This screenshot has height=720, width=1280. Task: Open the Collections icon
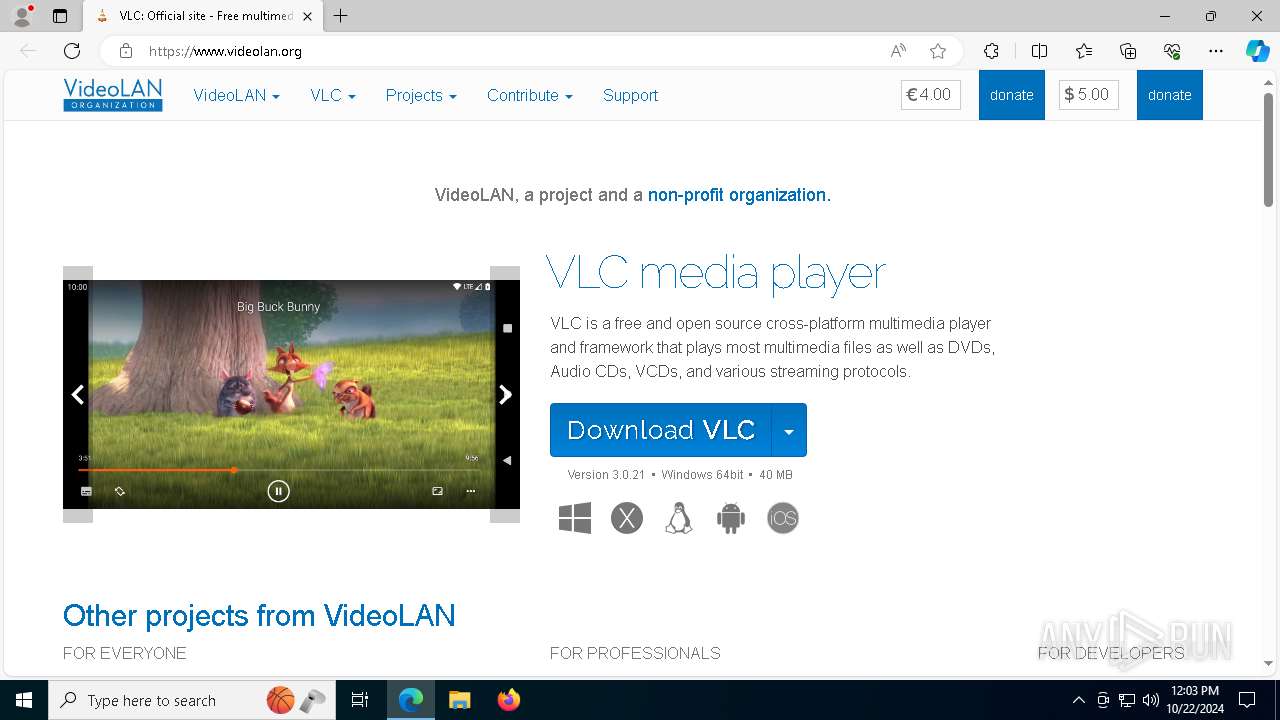(1128, 51)
